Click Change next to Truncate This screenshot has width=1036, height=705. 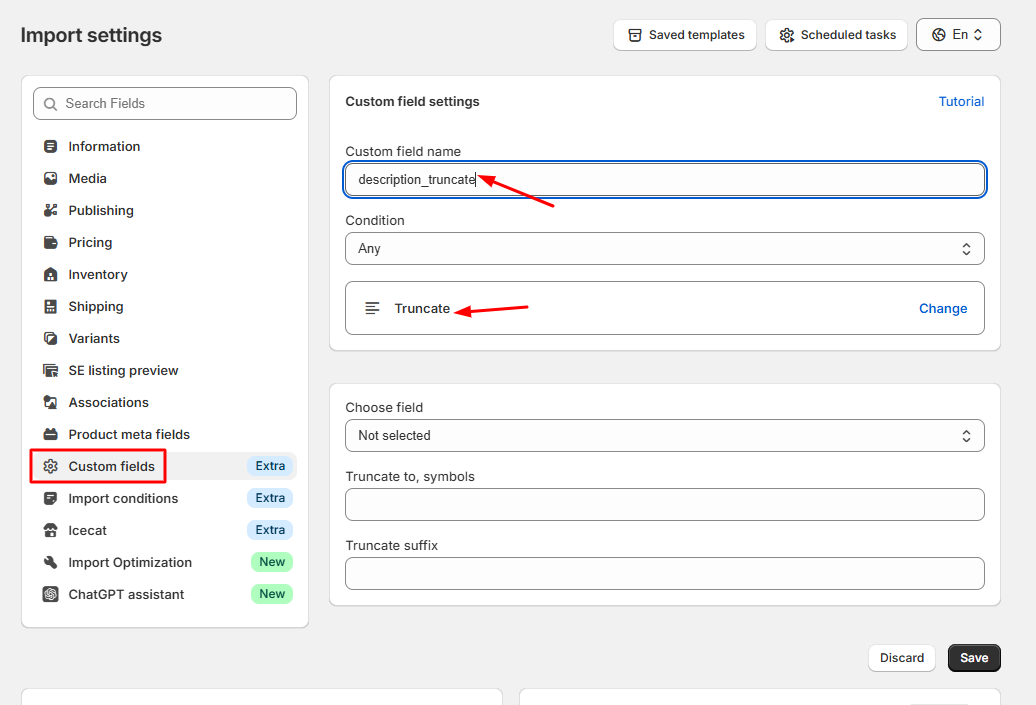click(943, 309)
